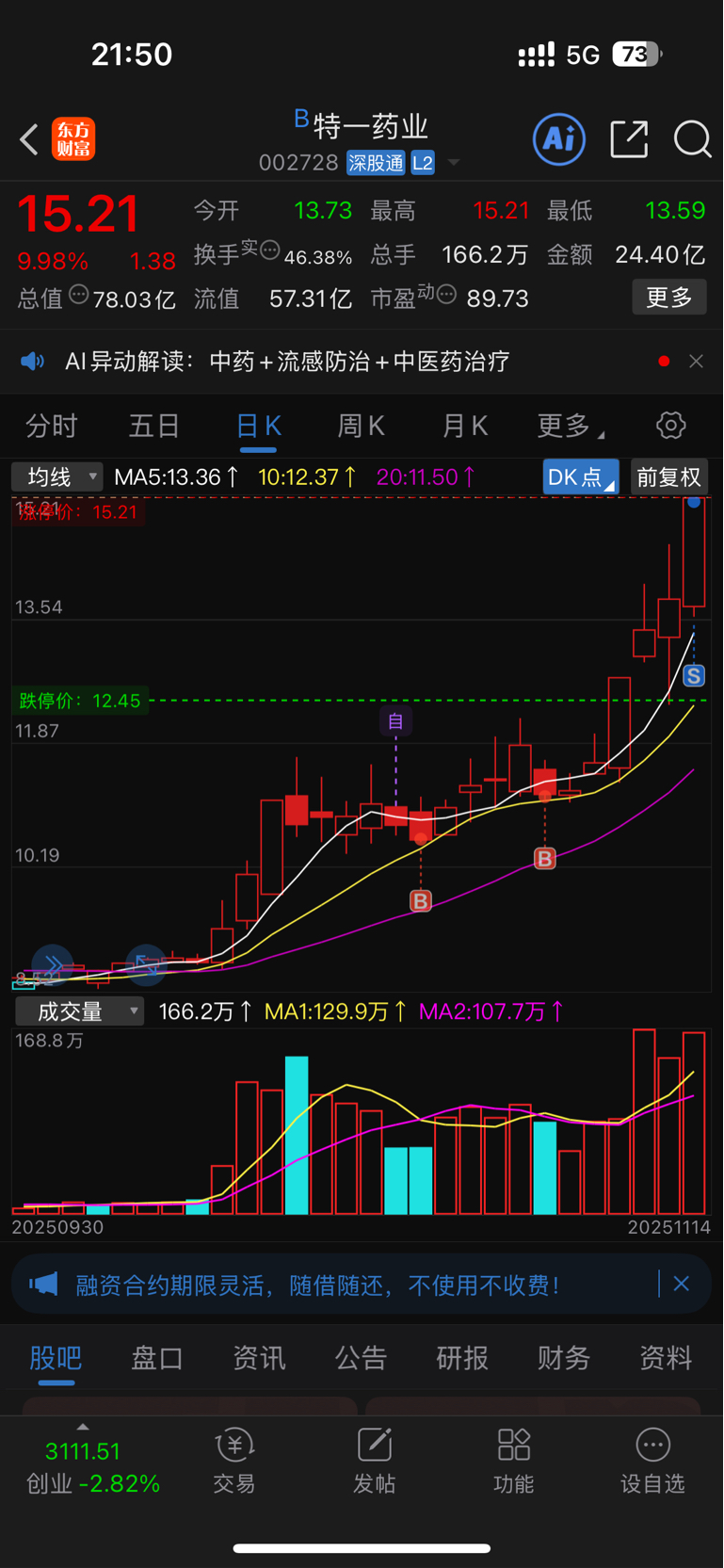Dismiss the 融资合约 promo banner

coord(682,1284)
